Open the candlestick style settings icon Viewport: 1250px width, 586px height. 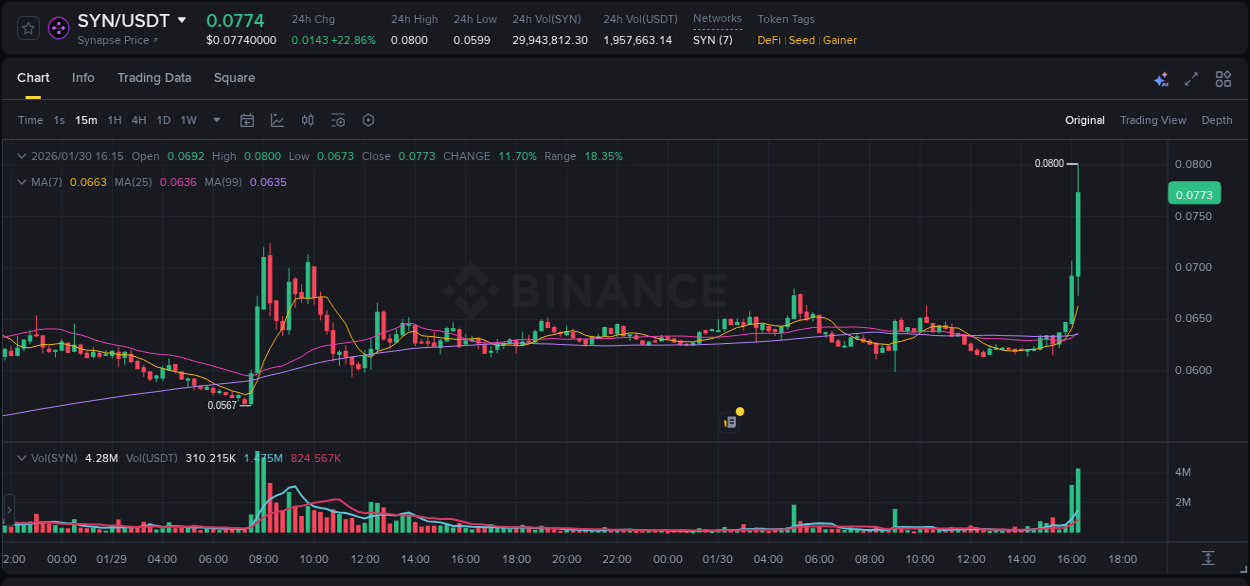pos(307,120)
